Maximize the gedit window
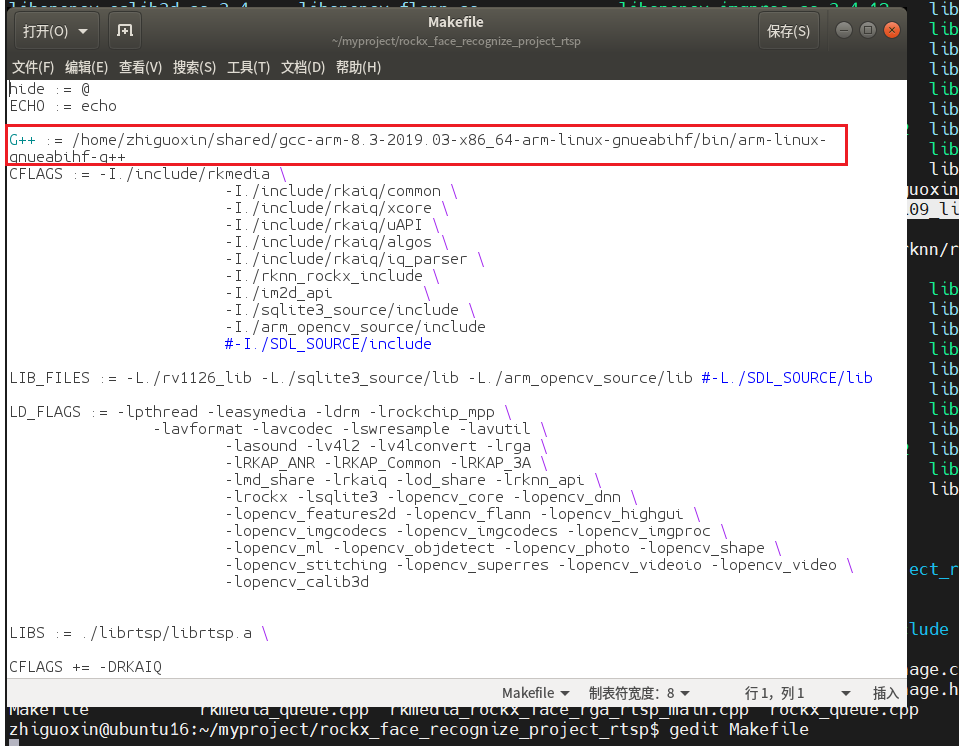Screen dimensions: 959x746 click(x=868, y=30)
